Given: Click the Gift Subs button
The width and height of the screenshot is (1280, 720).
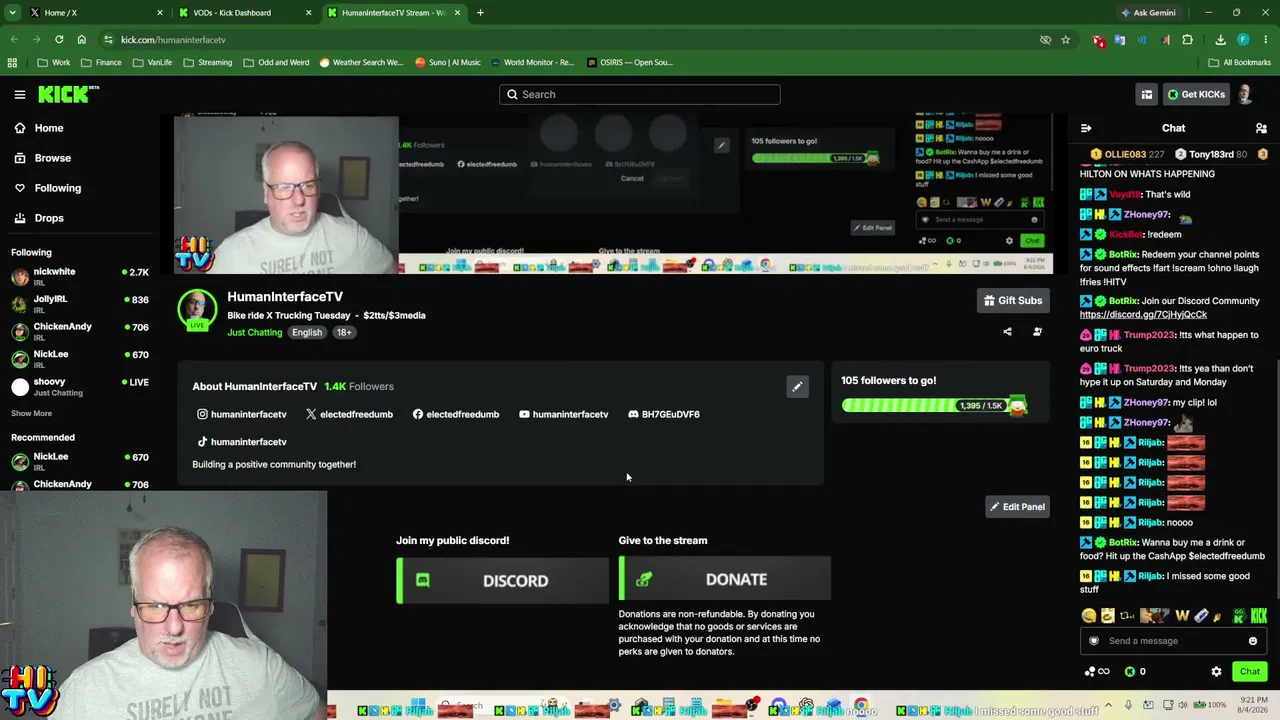Looking at the screenshot, I should 1013,301.
